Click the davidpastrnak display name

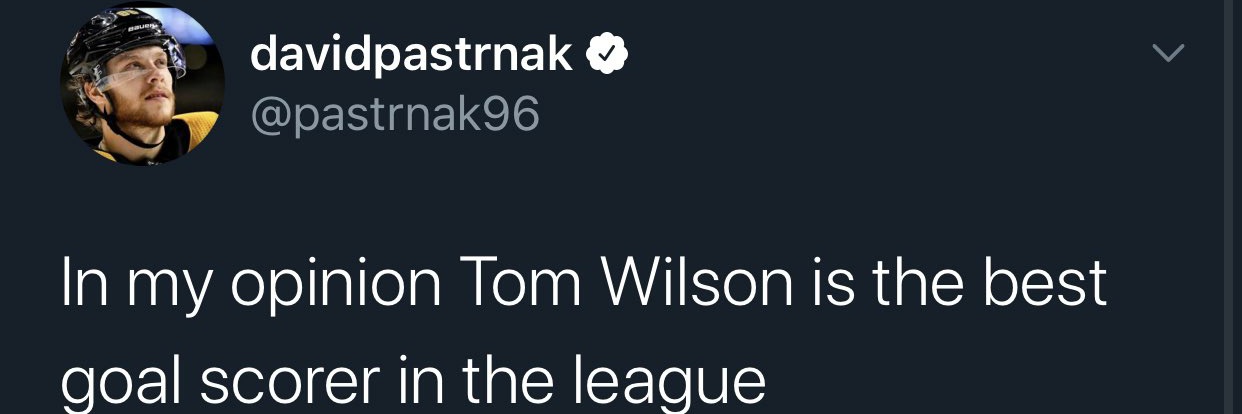pyautogui.click(x=412, y=57)
